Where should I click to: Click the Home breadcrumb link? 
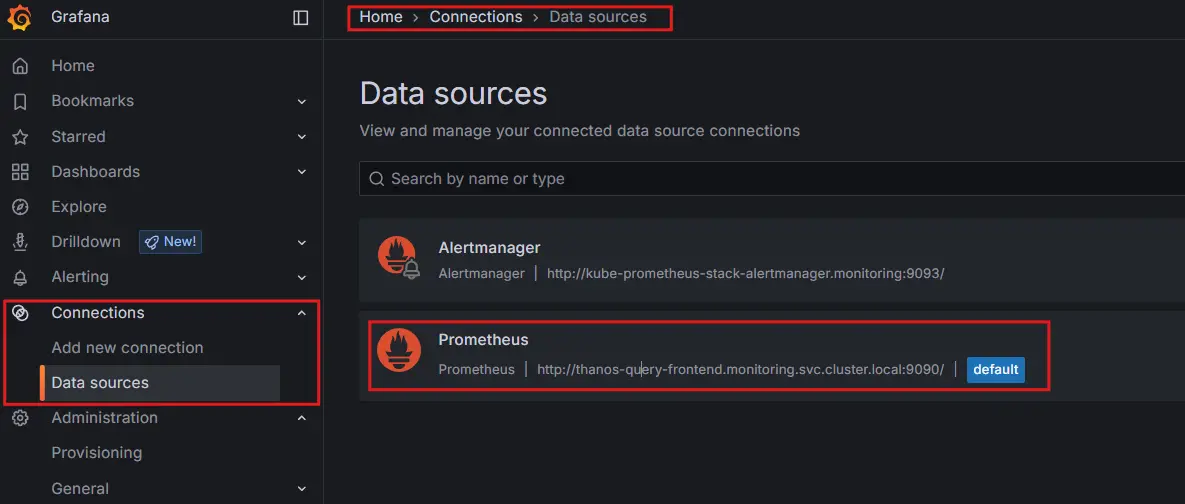click(x=381, y=17)
